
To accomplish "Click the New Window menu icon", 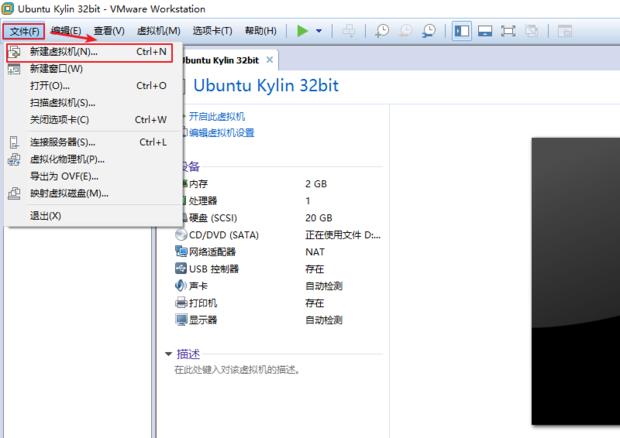I will [14, 69].
